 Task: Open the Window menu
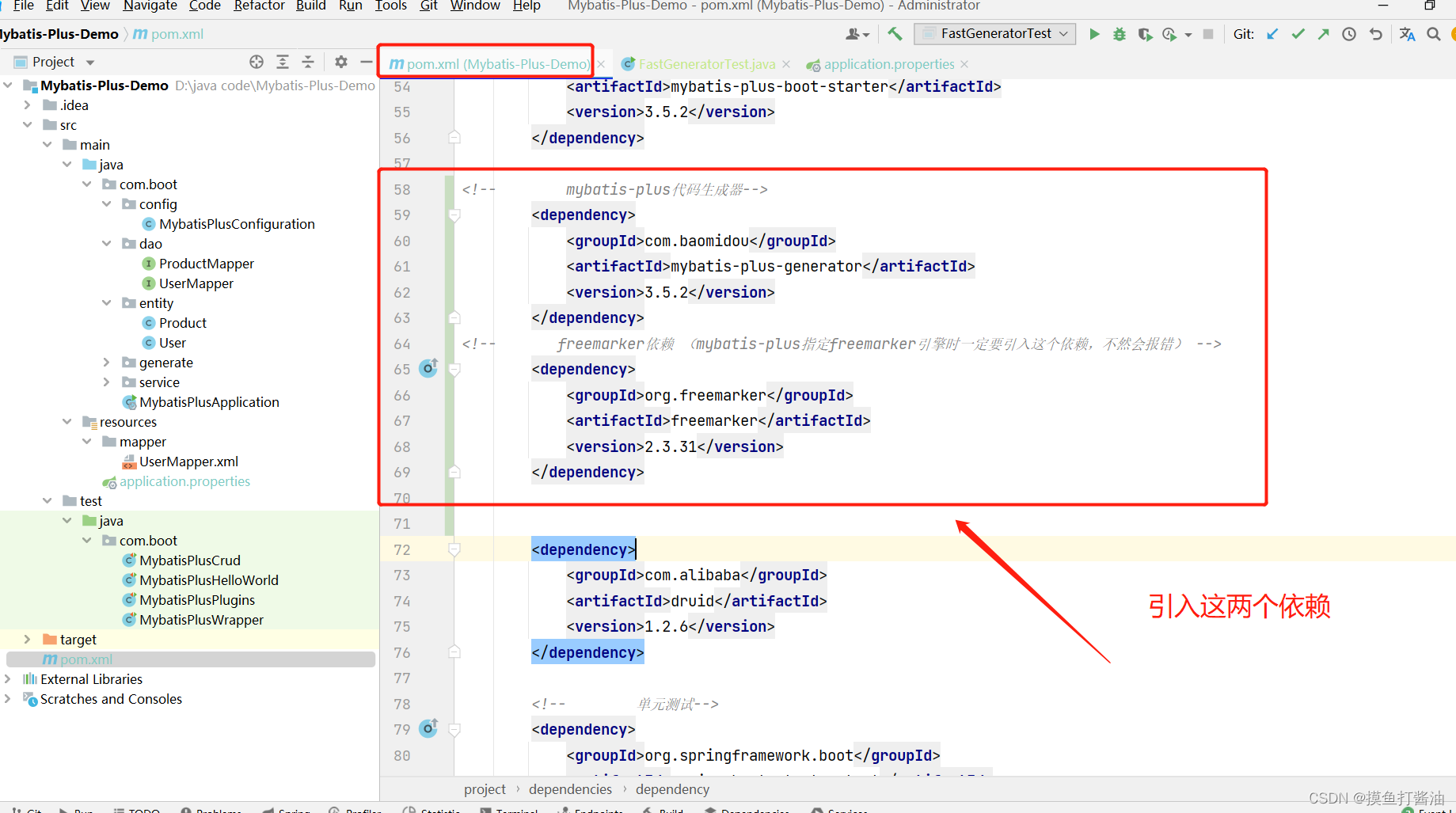point(475,6)
